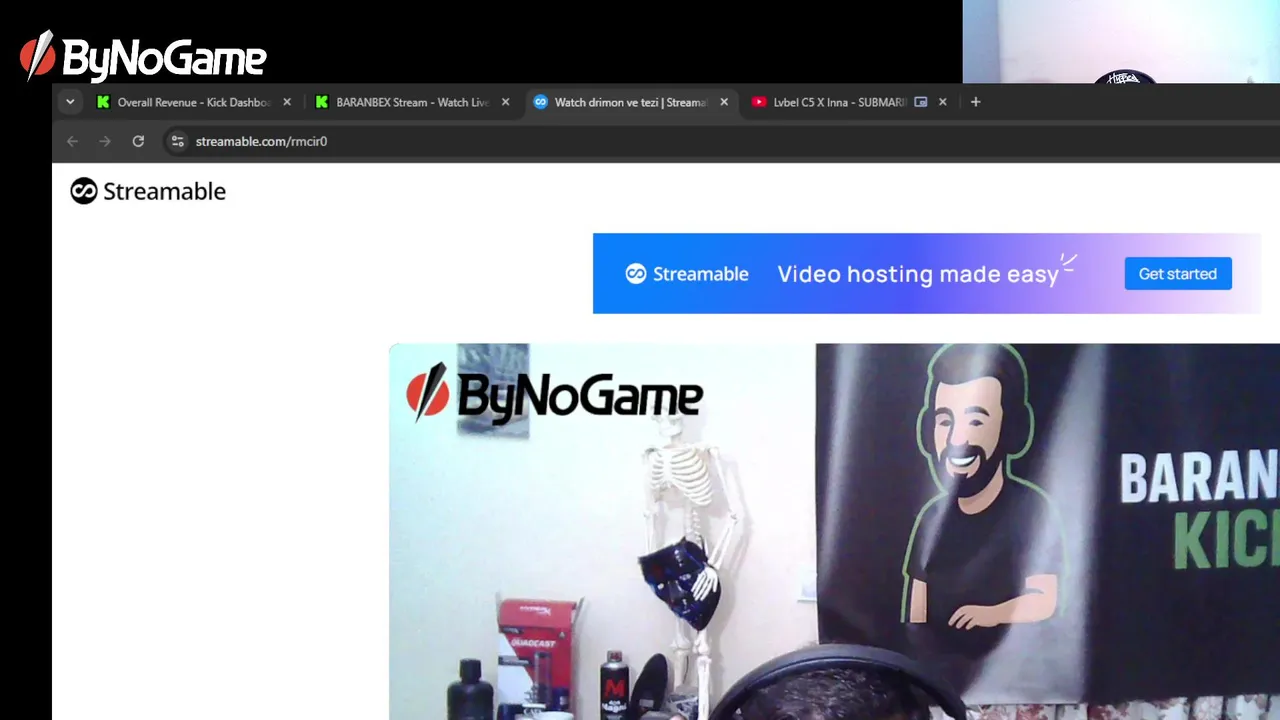Close the Streamable tab
The width and height of the screenshot is (1280, 720).
point(724,102)
